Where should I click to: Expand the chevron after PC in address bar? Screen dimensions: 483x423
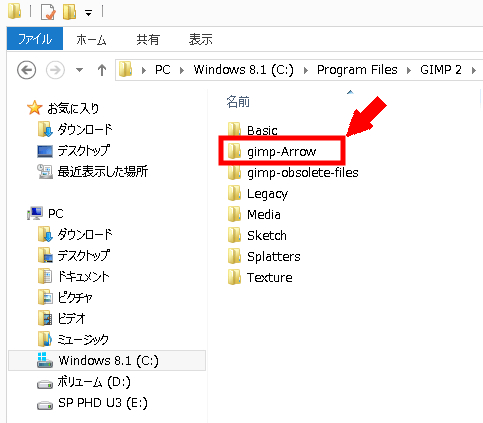[182, 70]
